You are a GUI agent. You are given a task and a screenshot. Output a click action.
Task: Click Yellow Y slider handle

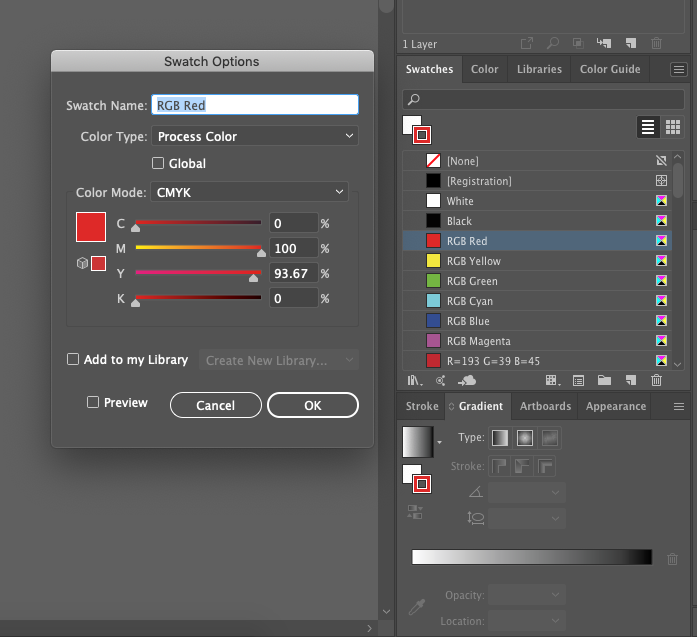click(253, 278)
